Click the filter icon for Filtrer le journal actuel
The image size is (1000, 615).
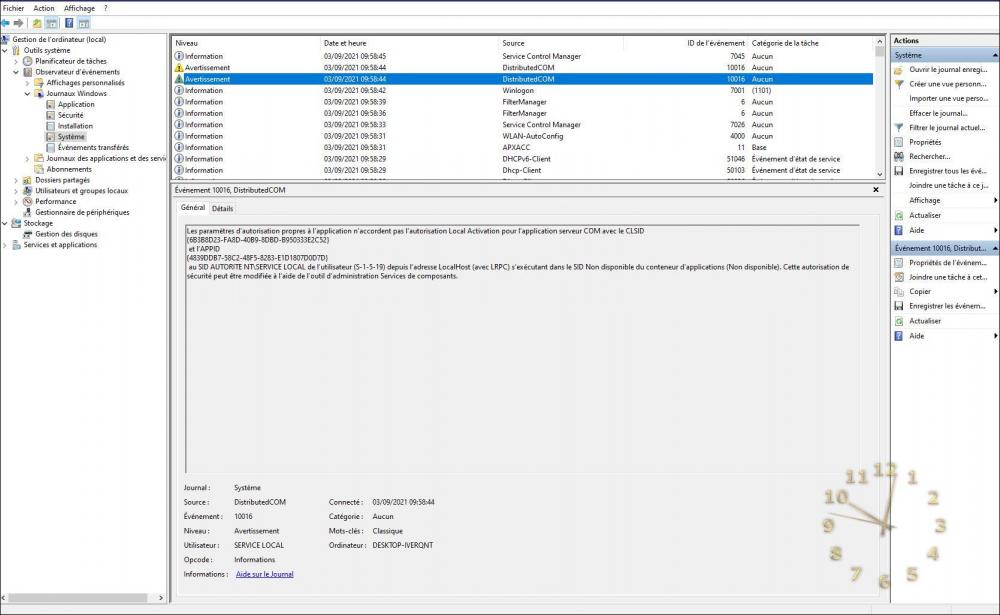tap(900, 128)
